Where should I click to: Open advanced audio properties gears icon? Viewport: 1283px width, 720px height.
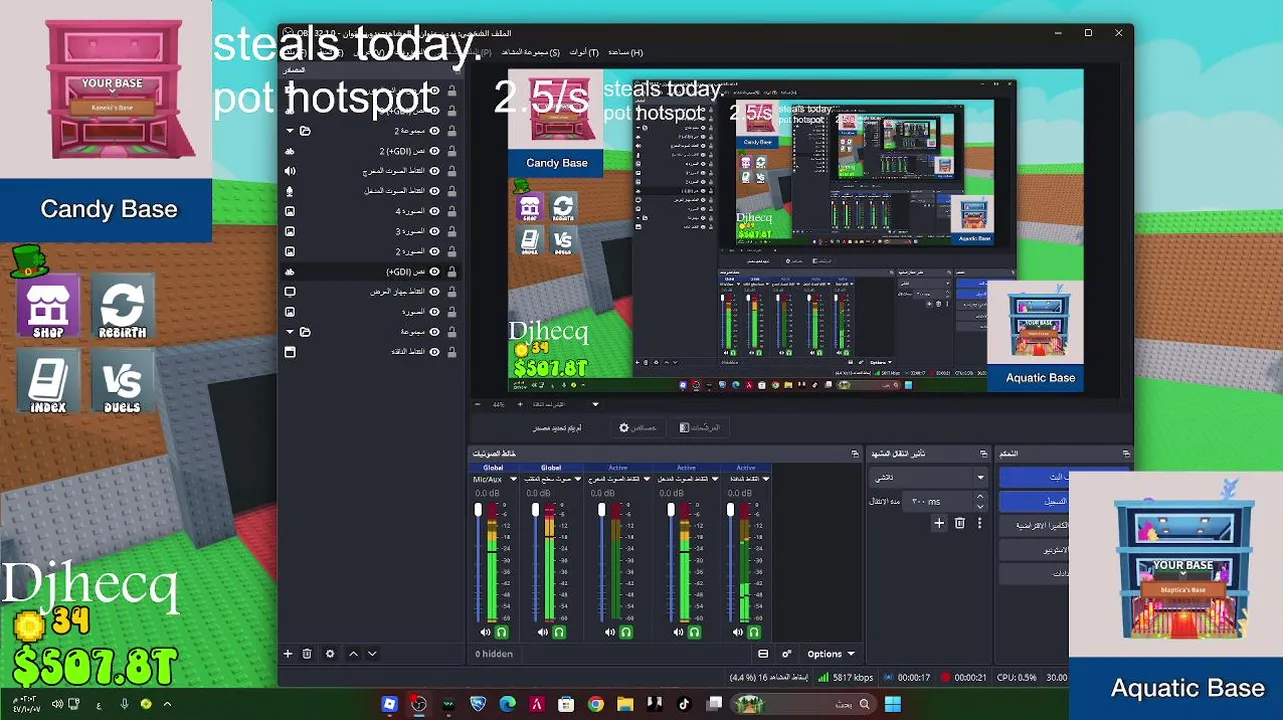(x=787, y=654)
